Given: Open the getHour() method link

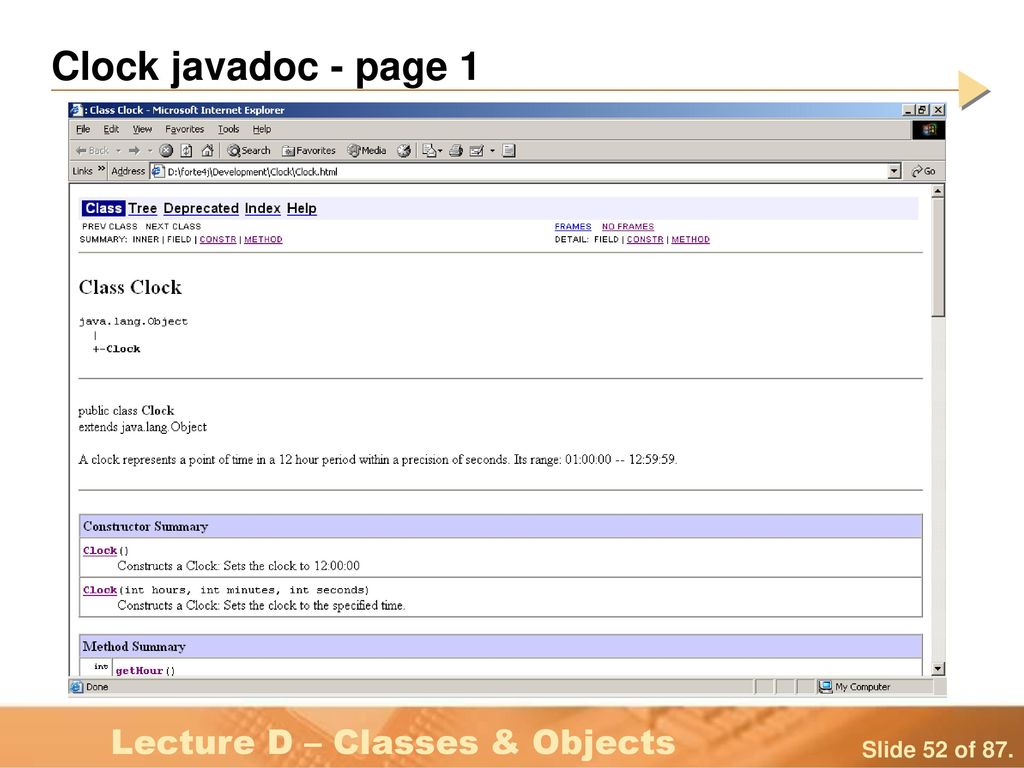Looking at the screenshot, I should tap(139, 671).
